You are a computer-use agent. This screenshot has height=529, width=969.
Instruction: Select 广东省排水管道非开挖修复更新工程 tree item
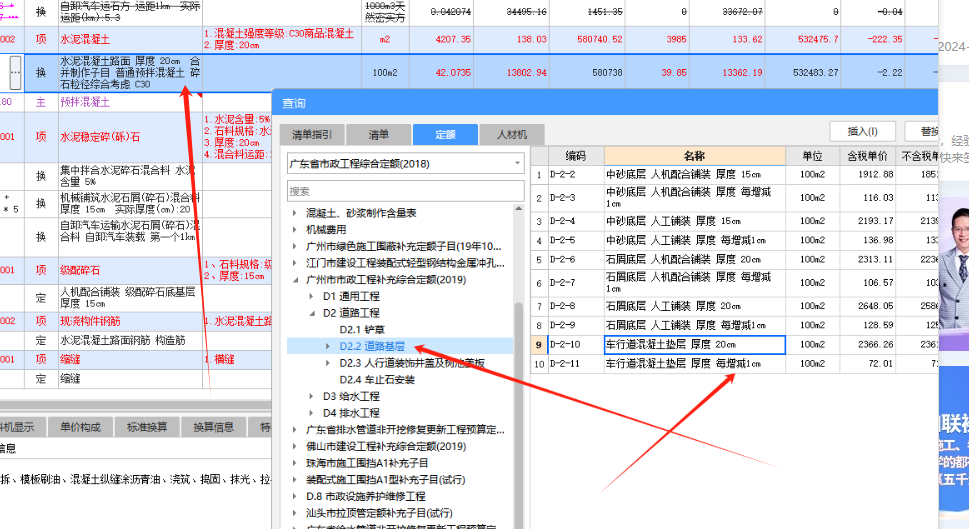pos(405,430)
